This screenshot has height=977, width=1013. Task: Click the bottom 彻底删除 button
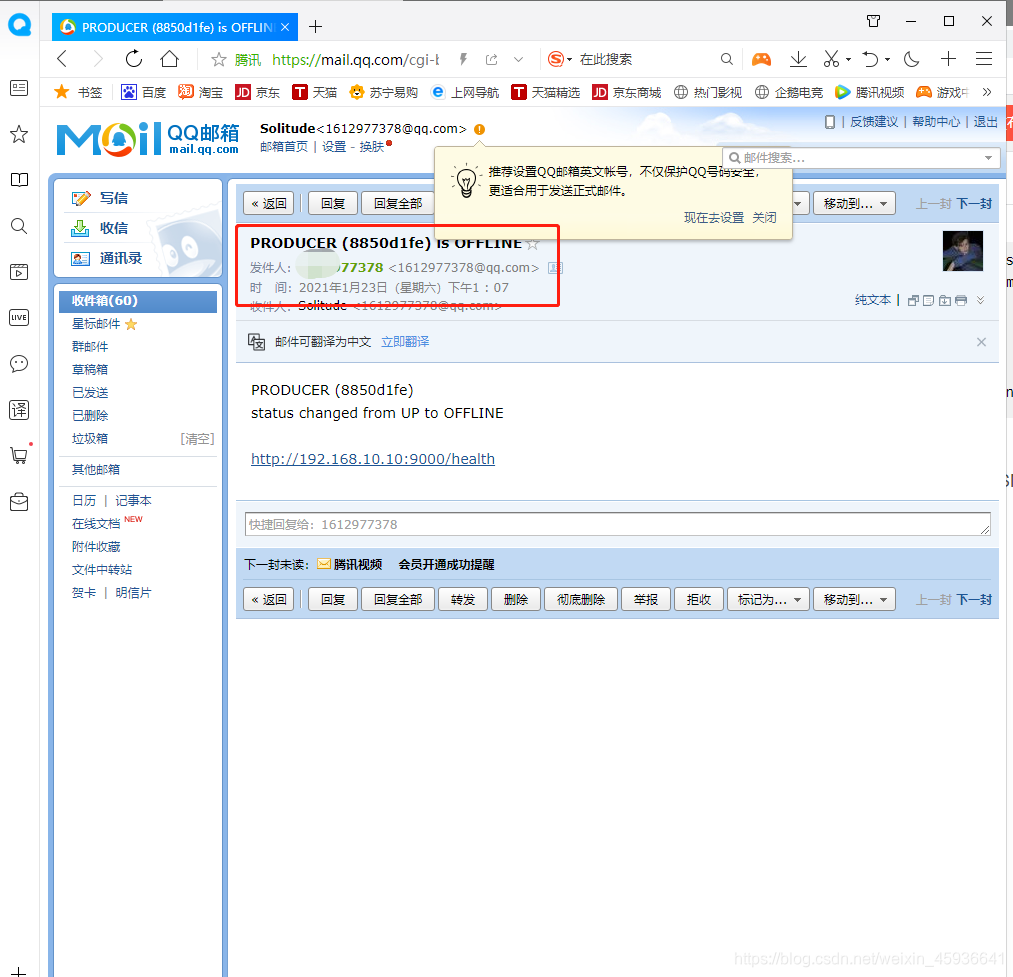click(581, 600)
